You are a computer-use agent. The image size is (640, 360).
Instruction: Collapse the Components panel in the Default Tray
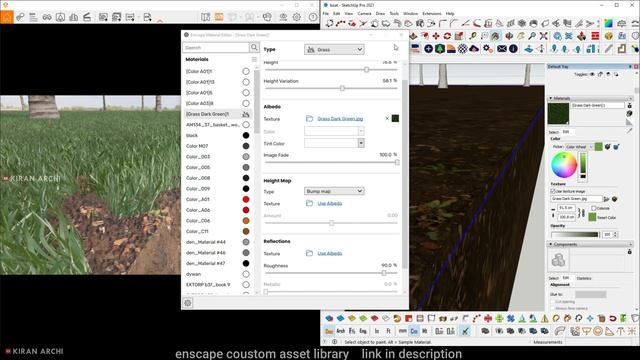[550, 244]
